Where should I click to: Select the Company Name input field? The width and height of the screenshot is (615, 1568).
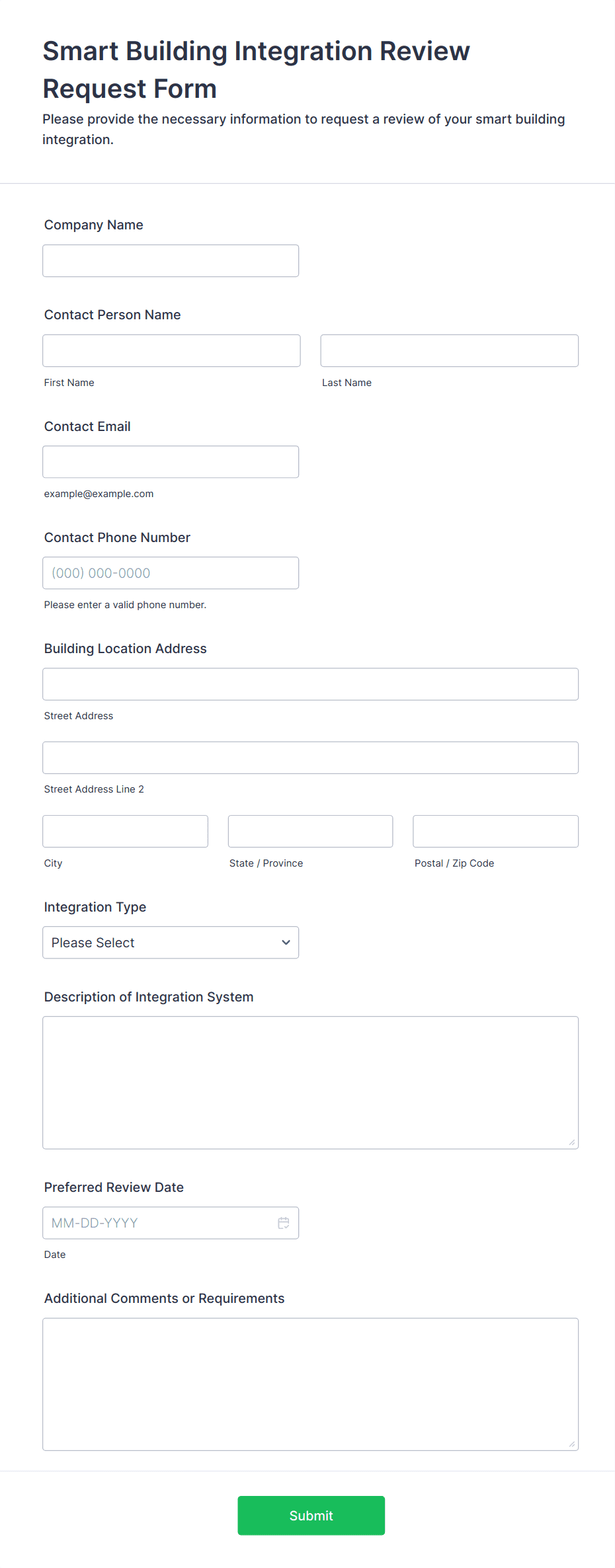[170, 260]
